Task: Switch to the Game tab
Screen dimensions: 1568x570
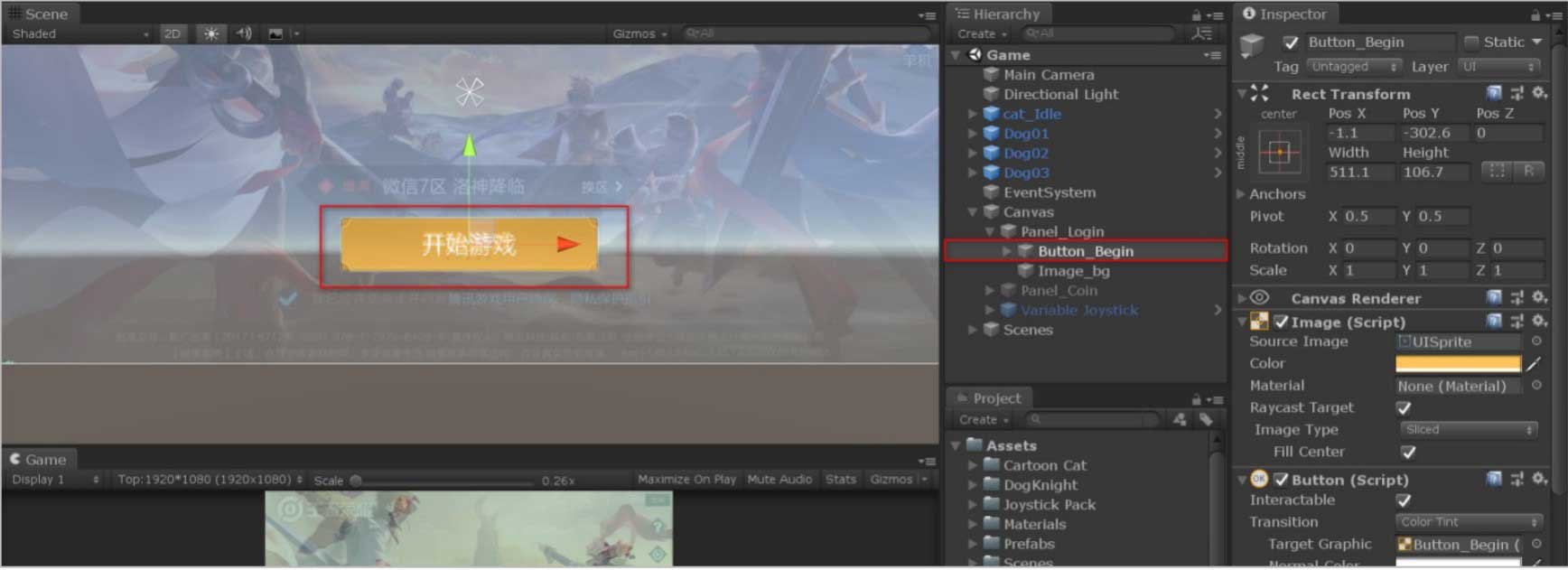Action: click(x=38, y=460)
